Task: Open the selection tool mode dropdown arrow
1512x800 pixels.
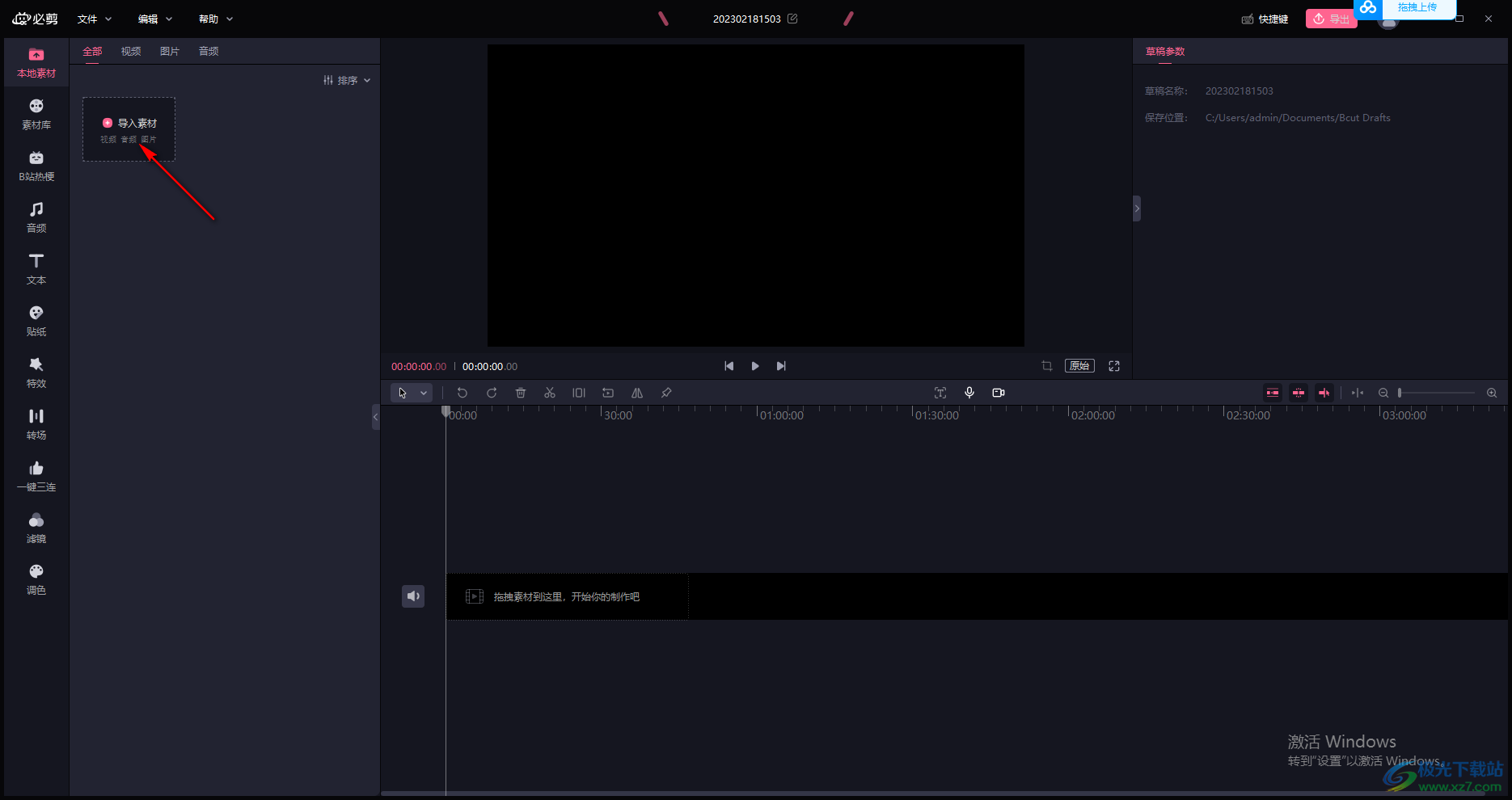Action: tap(424, 393)
